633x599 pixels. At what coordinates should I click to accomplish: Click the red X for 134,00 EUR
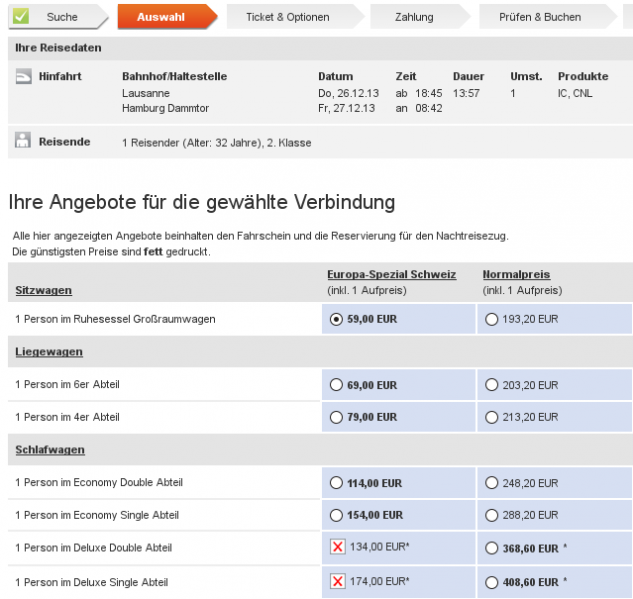pyautogui.click(x=336, y=548)
